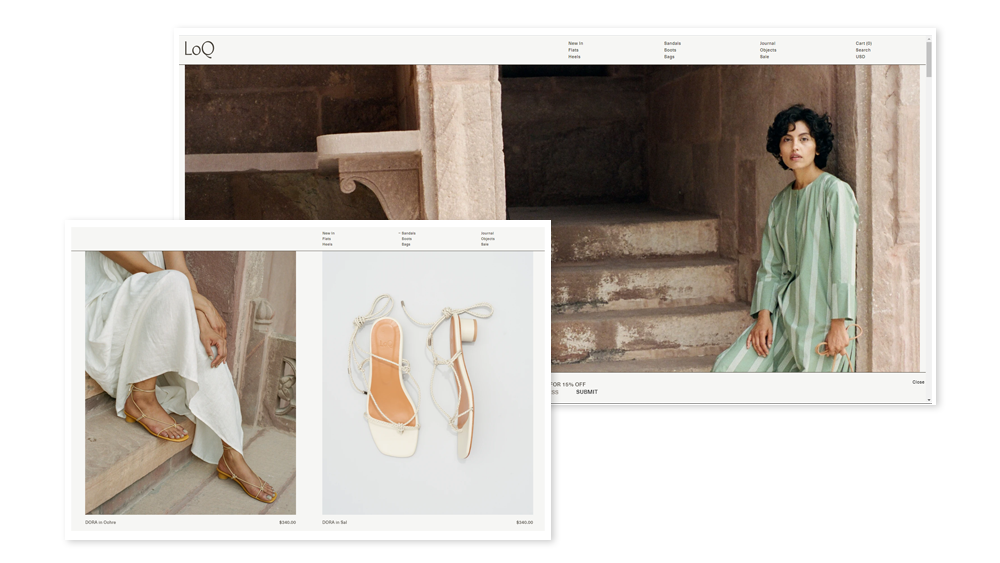
Task: Open the DORA in Sal sandal photo
Action: pos(427,382)
